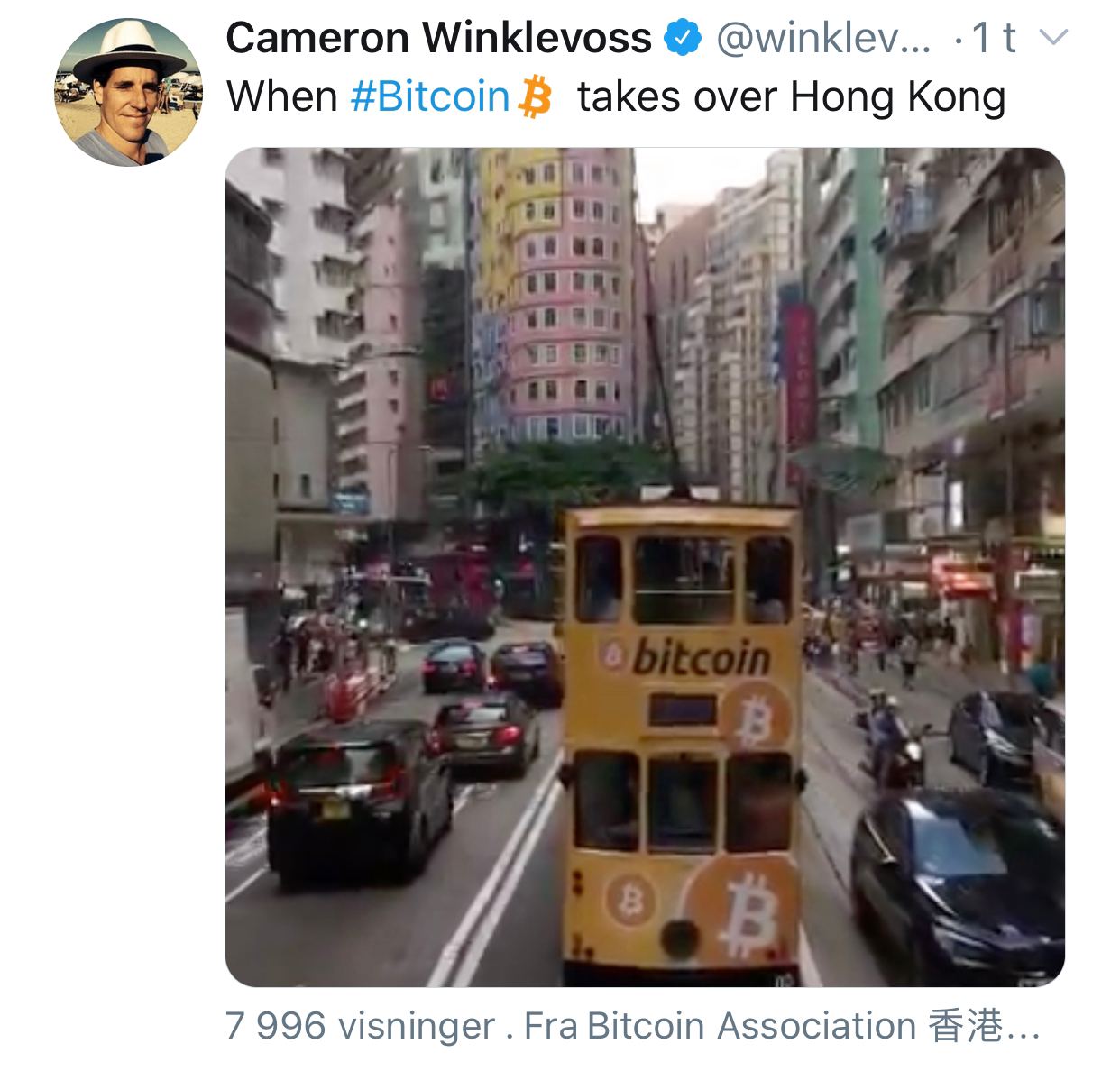Viewport: 1120px width, 1080px height.
Task: Open the #Bitcoin hashtag link
Action: (x=430, y=96)
